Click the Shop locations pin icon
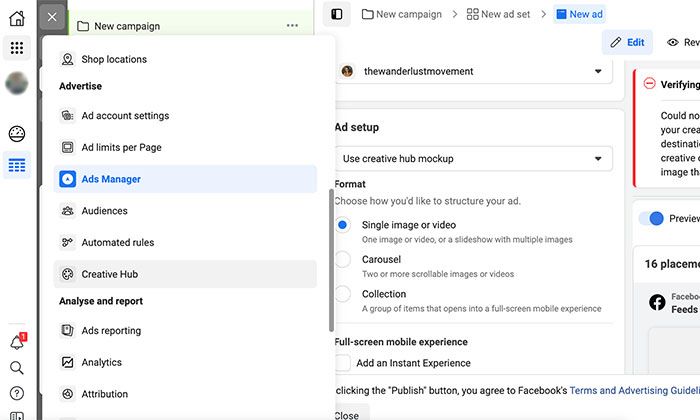700x420 pixels. coord(67,59)
